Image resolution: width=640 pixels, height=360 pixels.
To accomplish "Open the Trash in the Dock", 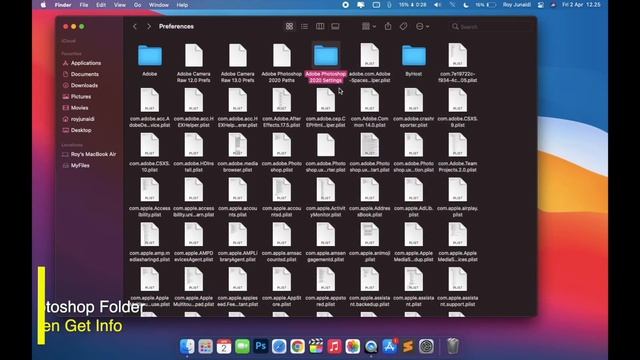I will pos(453,347).
